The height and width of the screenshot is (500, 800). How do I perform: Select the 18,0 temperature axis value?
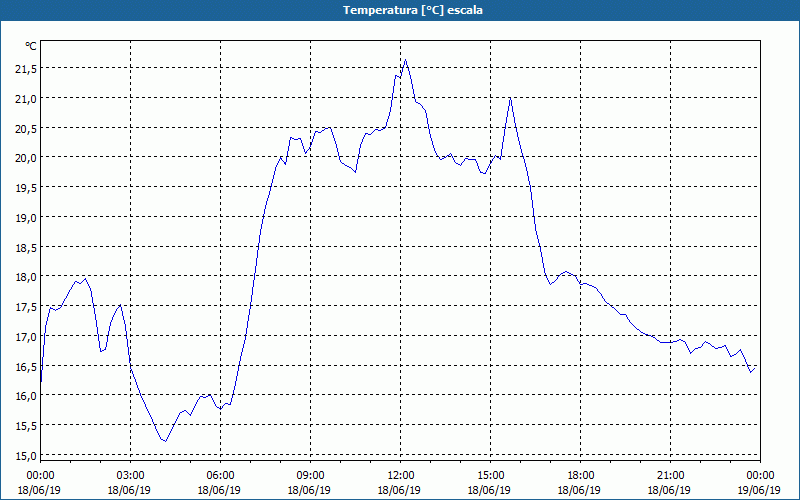coord(25,277)
